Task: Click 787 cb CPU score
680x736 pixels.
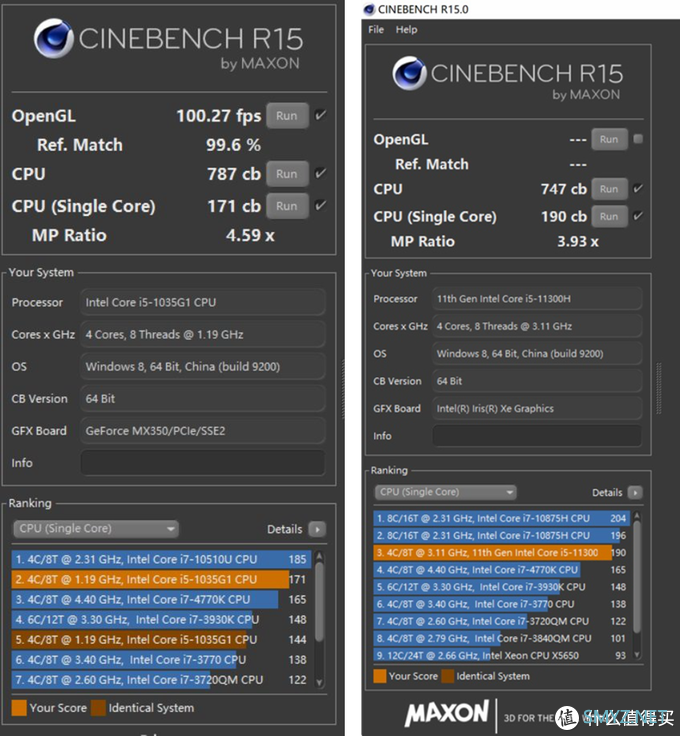Action: tap(234, 174)
